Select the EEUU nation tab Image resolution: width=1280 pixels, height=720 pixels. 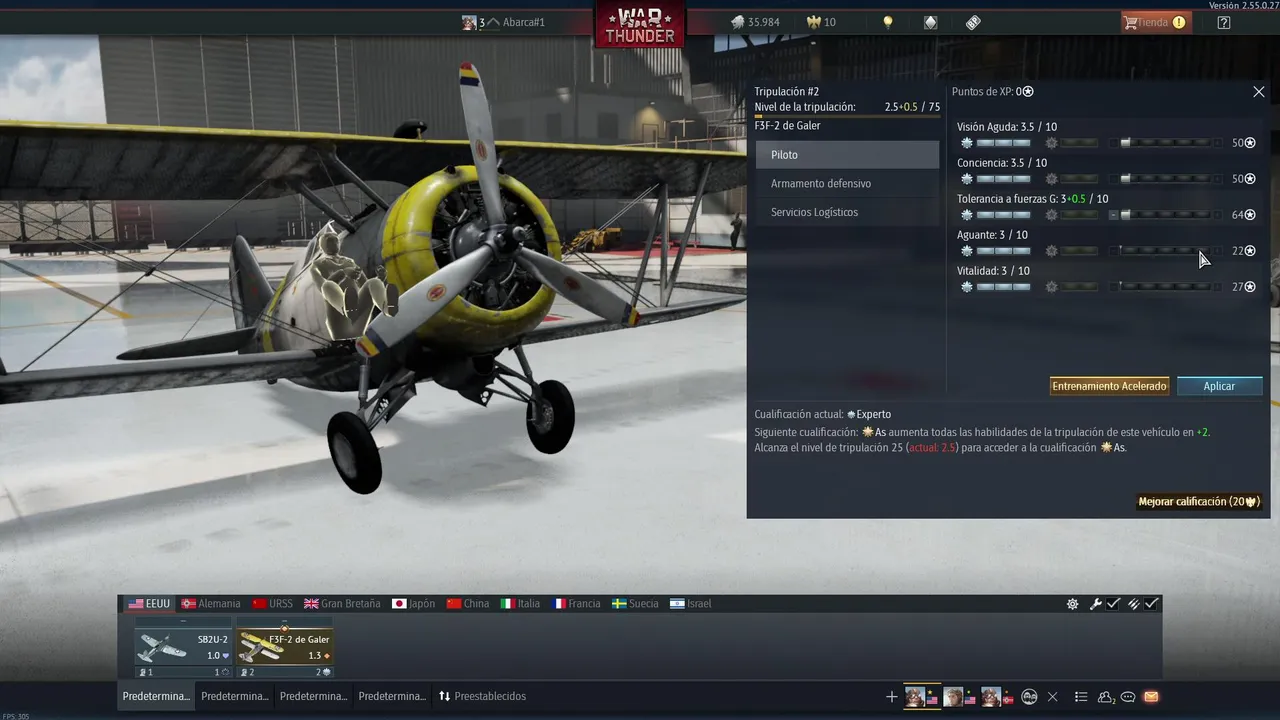[148, 604]
